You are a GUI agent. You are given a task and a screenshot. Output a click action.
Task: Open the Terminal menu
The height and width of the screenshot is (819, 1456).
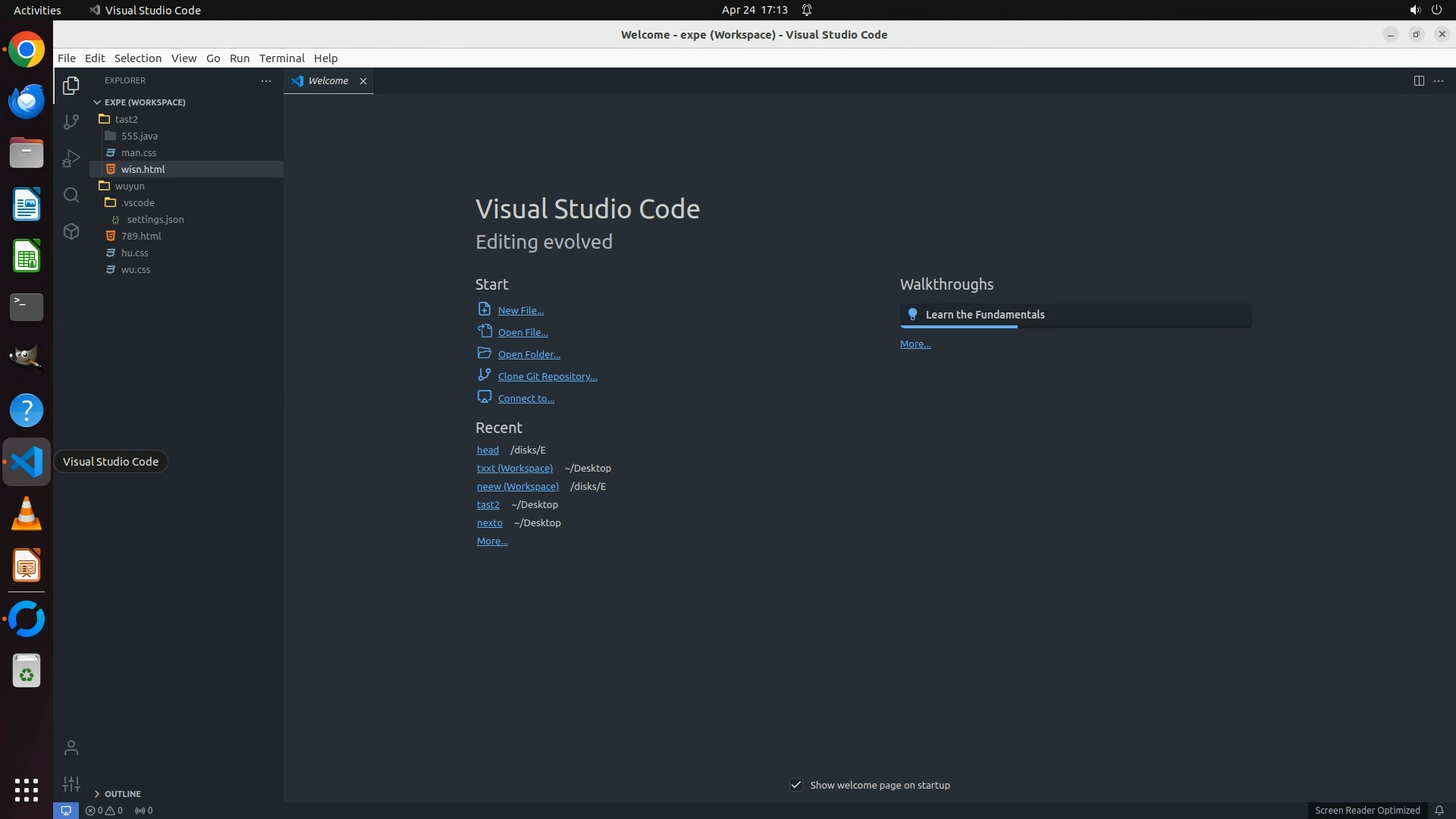coord(281,58)
